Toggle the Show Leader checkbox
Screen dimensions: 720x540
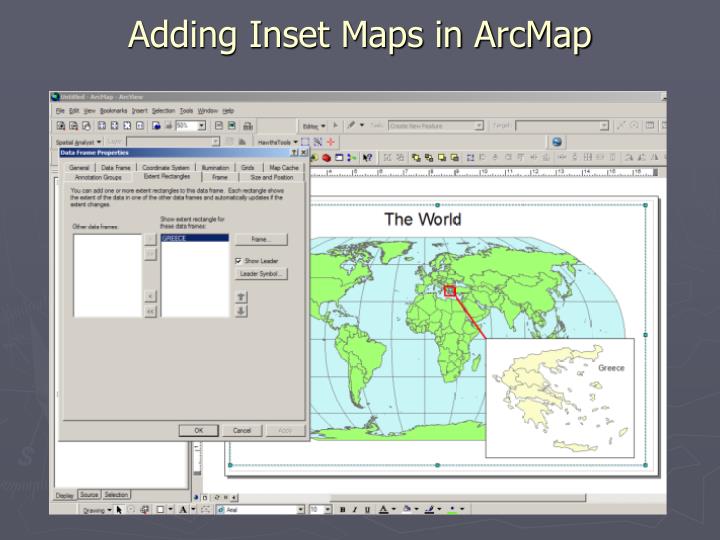(238, 260)
